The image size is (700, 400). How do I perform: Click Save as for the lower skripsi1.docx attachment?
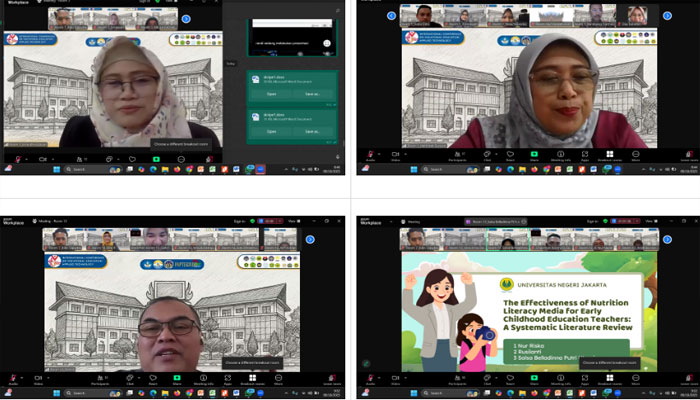(312, 132)
